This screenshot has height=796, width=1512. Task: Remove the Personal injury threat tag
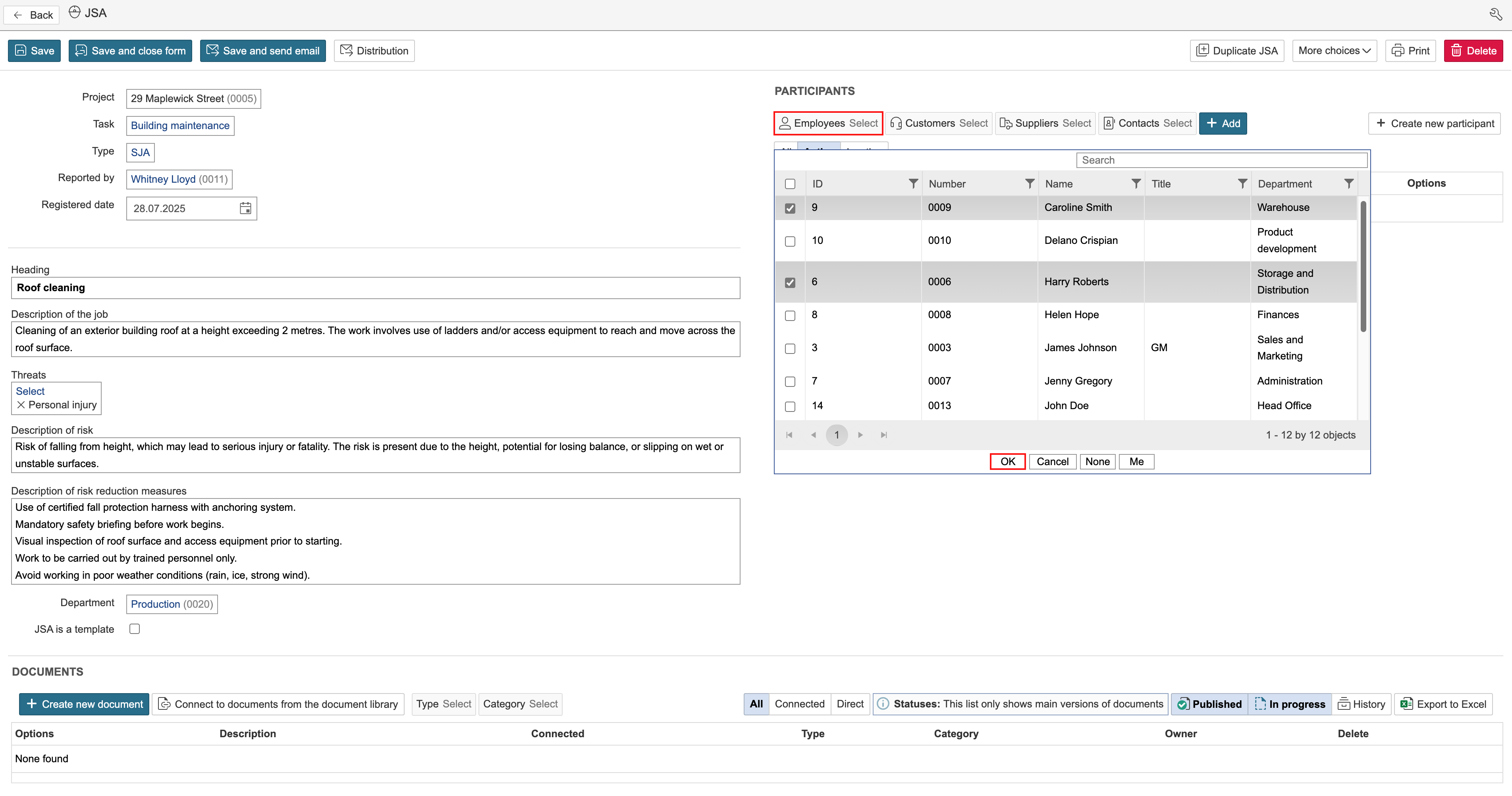[21, 405]
